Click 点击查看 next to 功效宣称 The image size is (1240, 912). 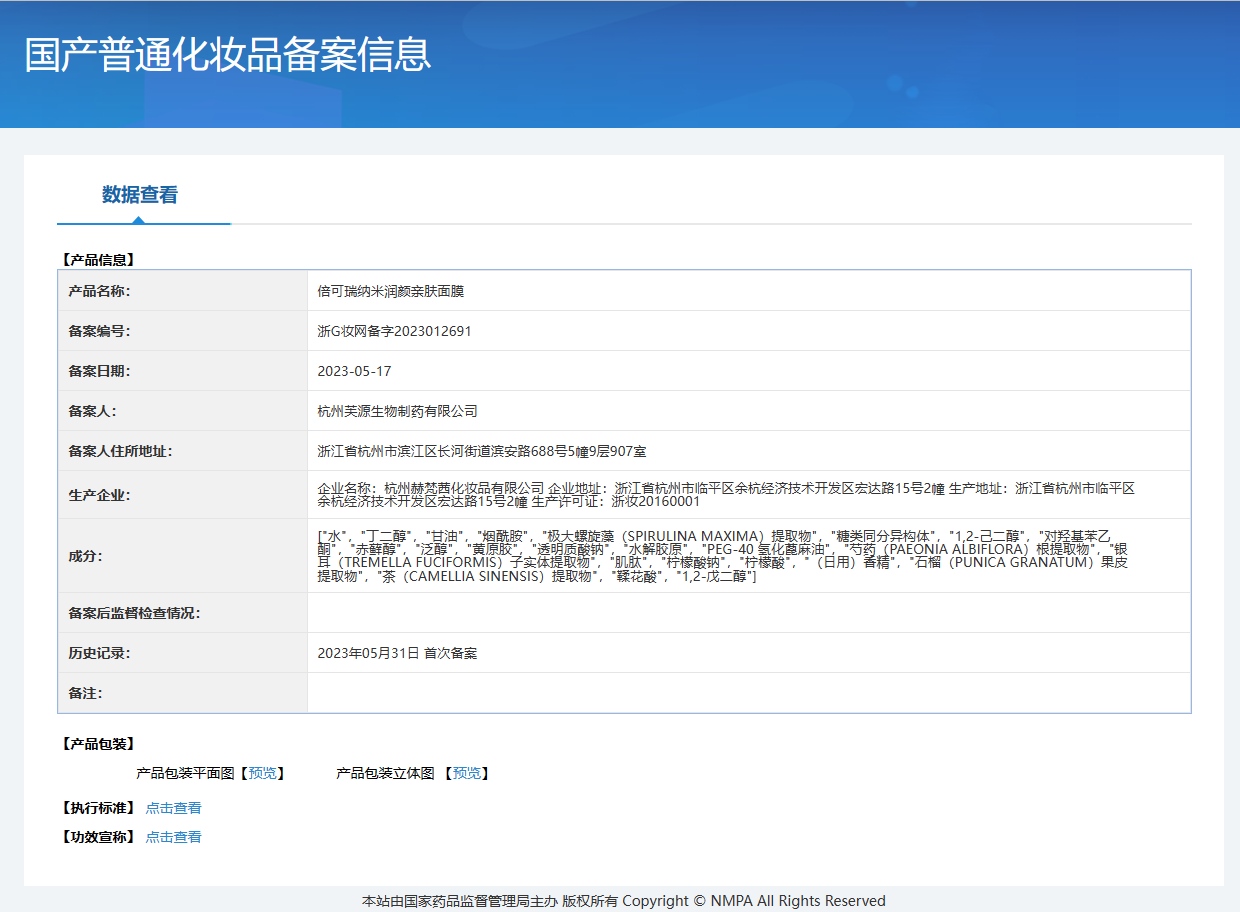click(x=173, y=837)
